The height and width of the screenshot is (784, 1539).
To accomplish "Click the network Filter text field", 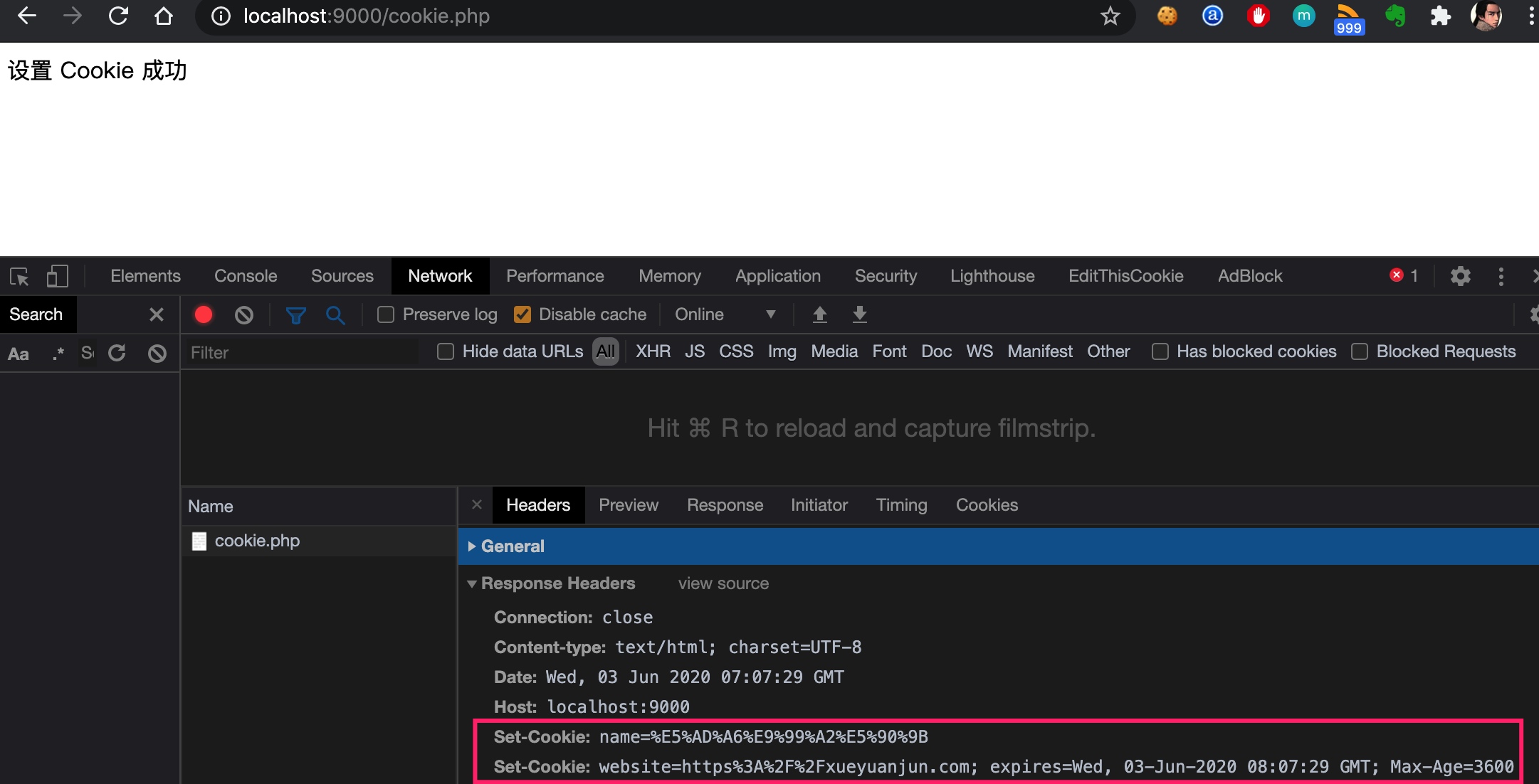I will pos(302,353).
